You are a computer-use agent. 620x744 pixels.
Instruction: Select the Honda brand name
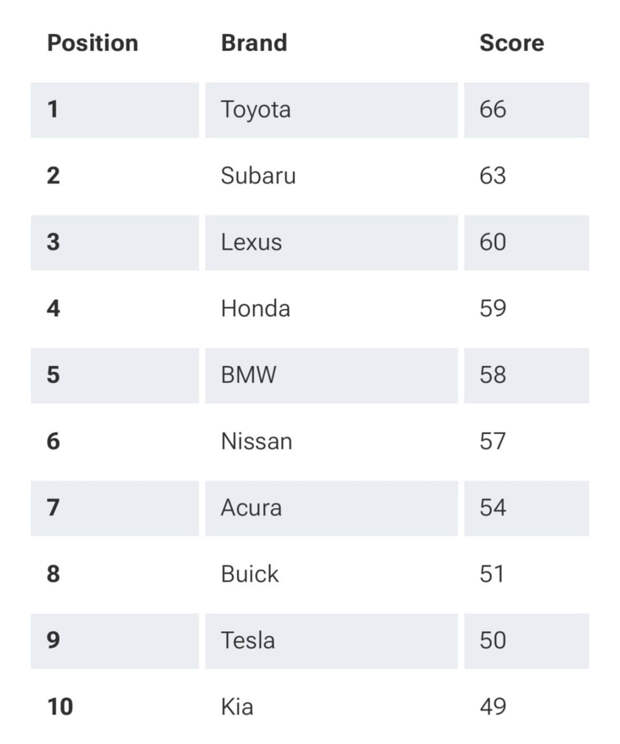click(255, 308)
